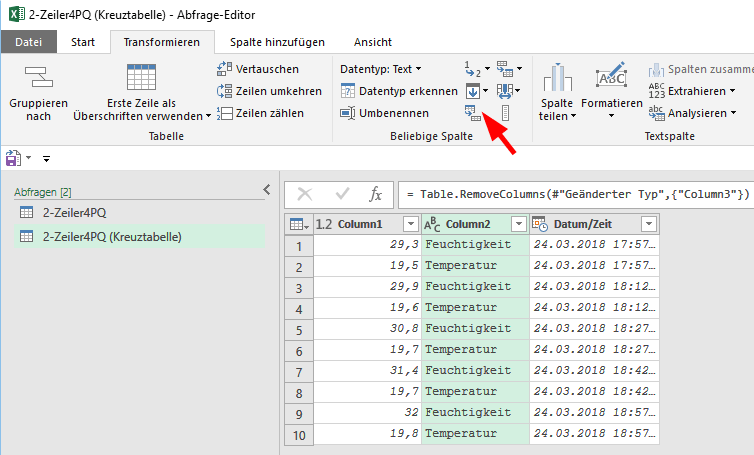Click the cell with value 19,8
Viewport: 754px width, 455px height.
click(367, 433)
